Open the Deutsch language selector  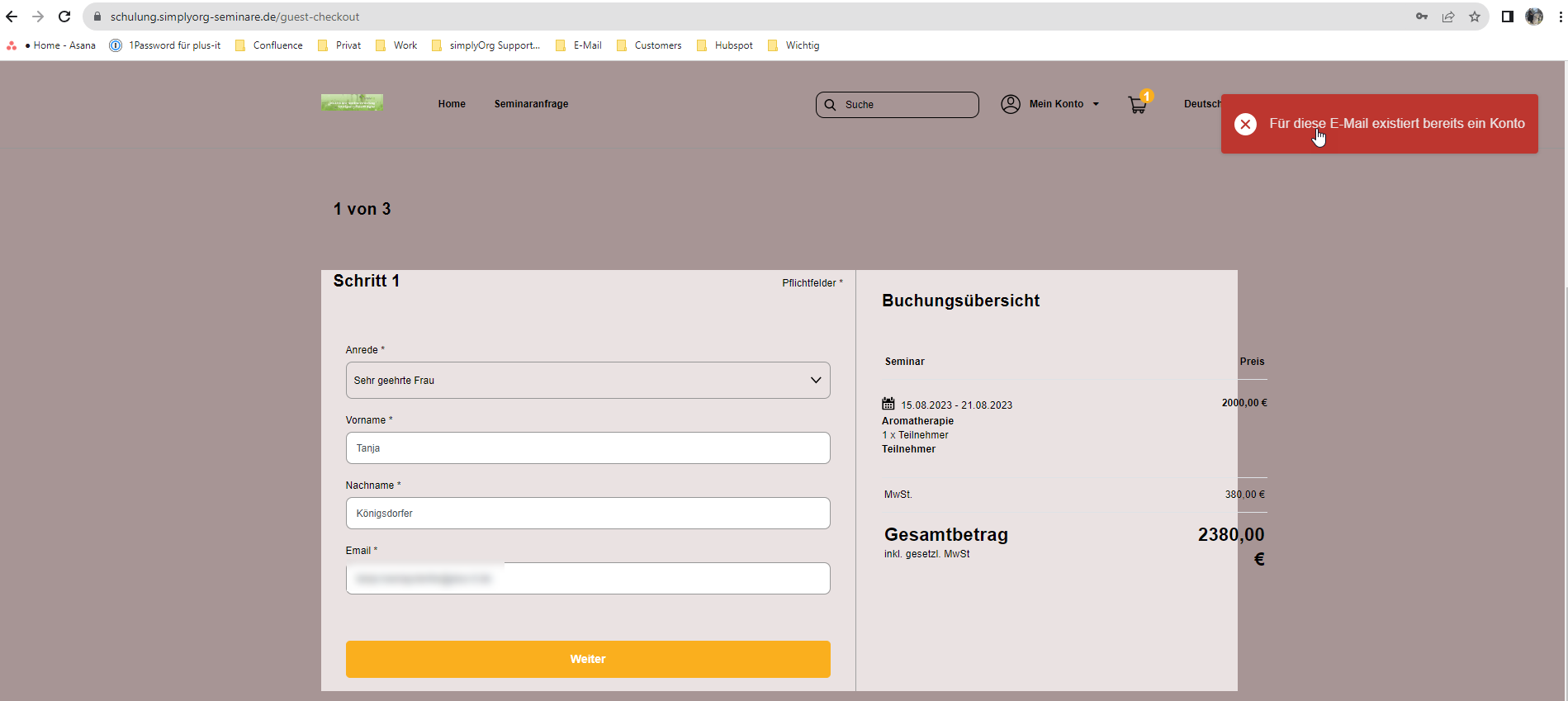[x=1201, y=104]
